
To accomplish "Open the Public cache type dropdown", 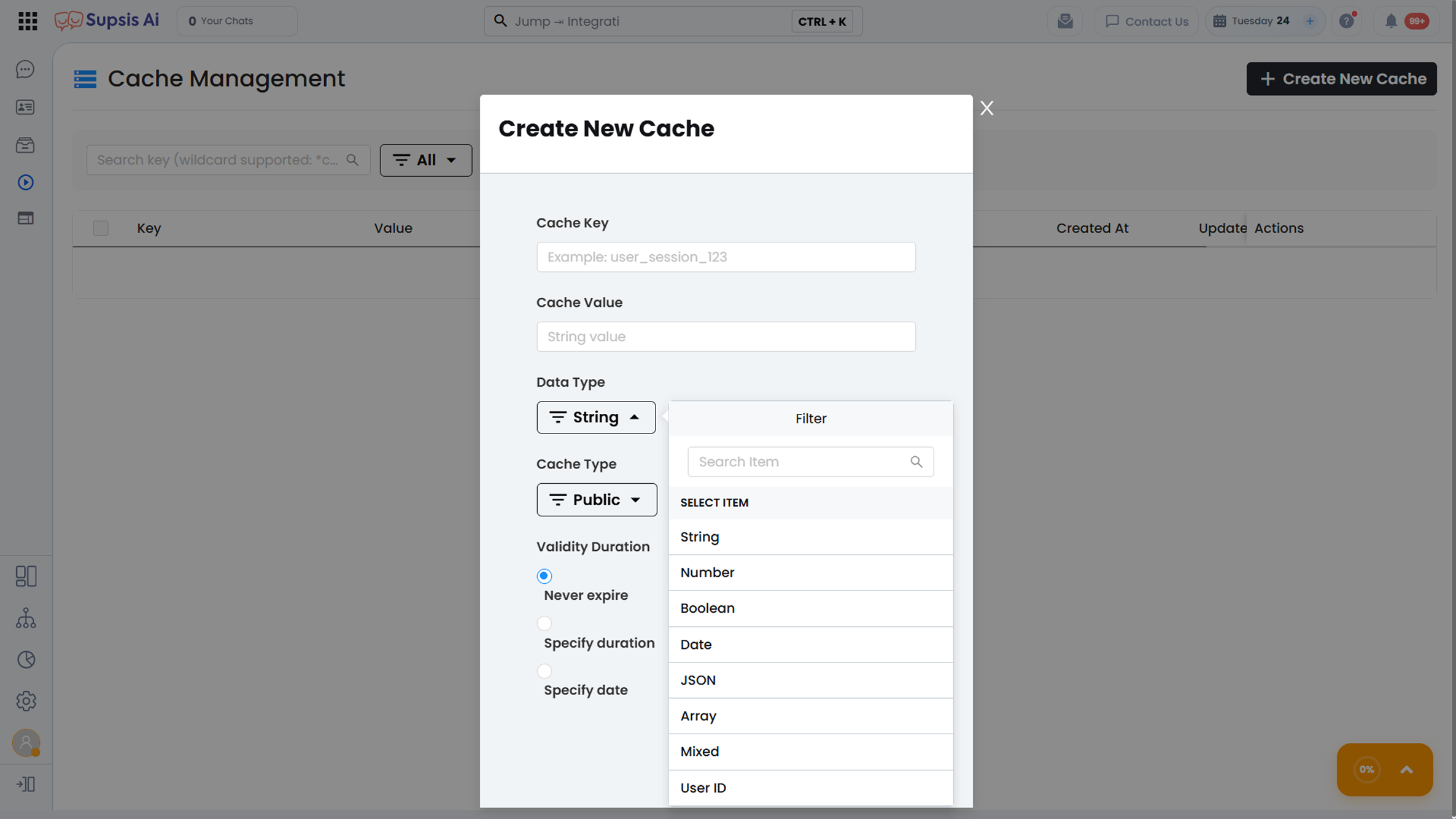I will click(597, 500).
